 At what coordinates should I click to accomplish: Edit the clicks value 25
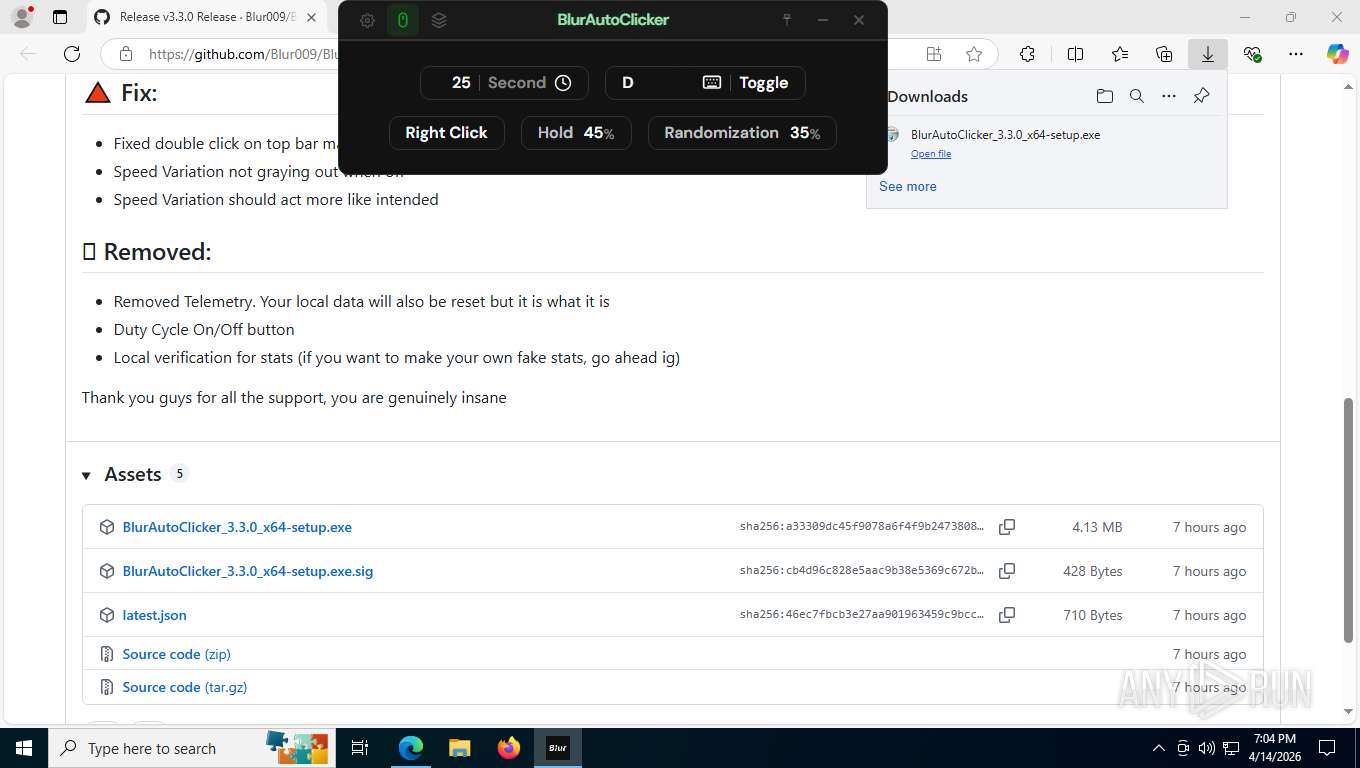(461, 83)
